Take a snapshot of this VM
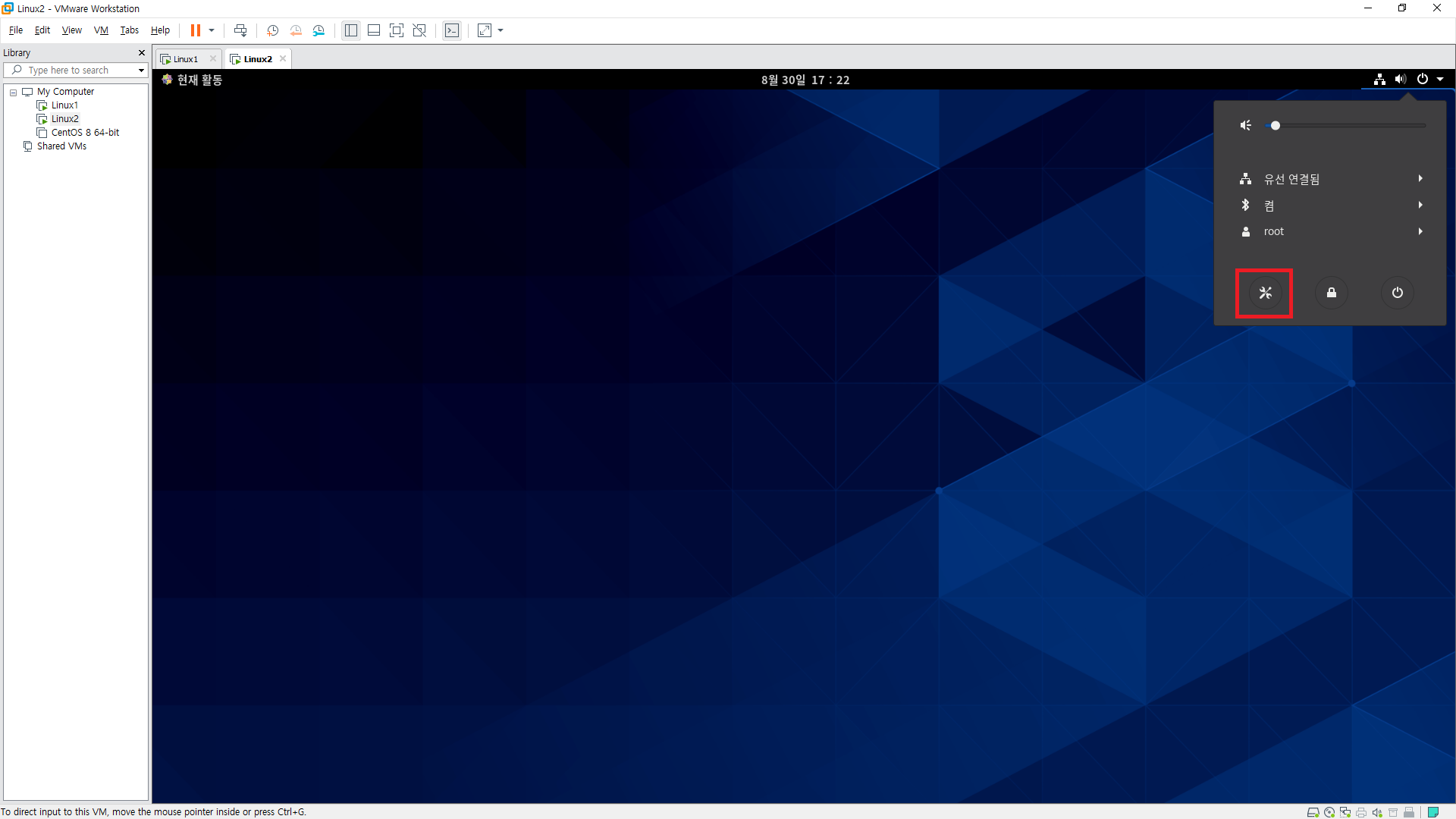 click(x=272, y=30)
